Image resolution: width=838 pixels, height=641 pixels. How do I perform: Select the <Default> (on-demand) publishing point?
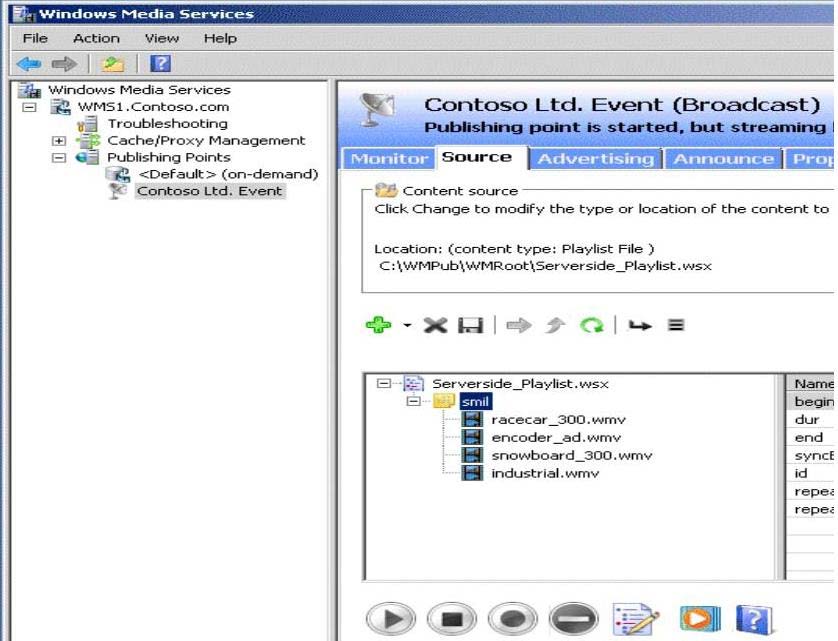(x=228, y=174)
